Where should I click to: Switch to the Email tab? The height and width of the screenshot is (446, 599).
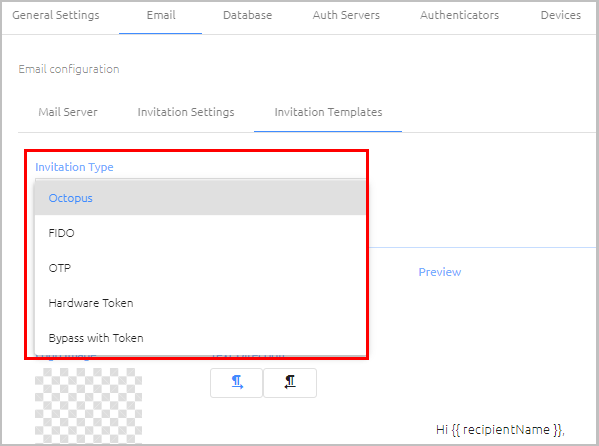point(161,15)
